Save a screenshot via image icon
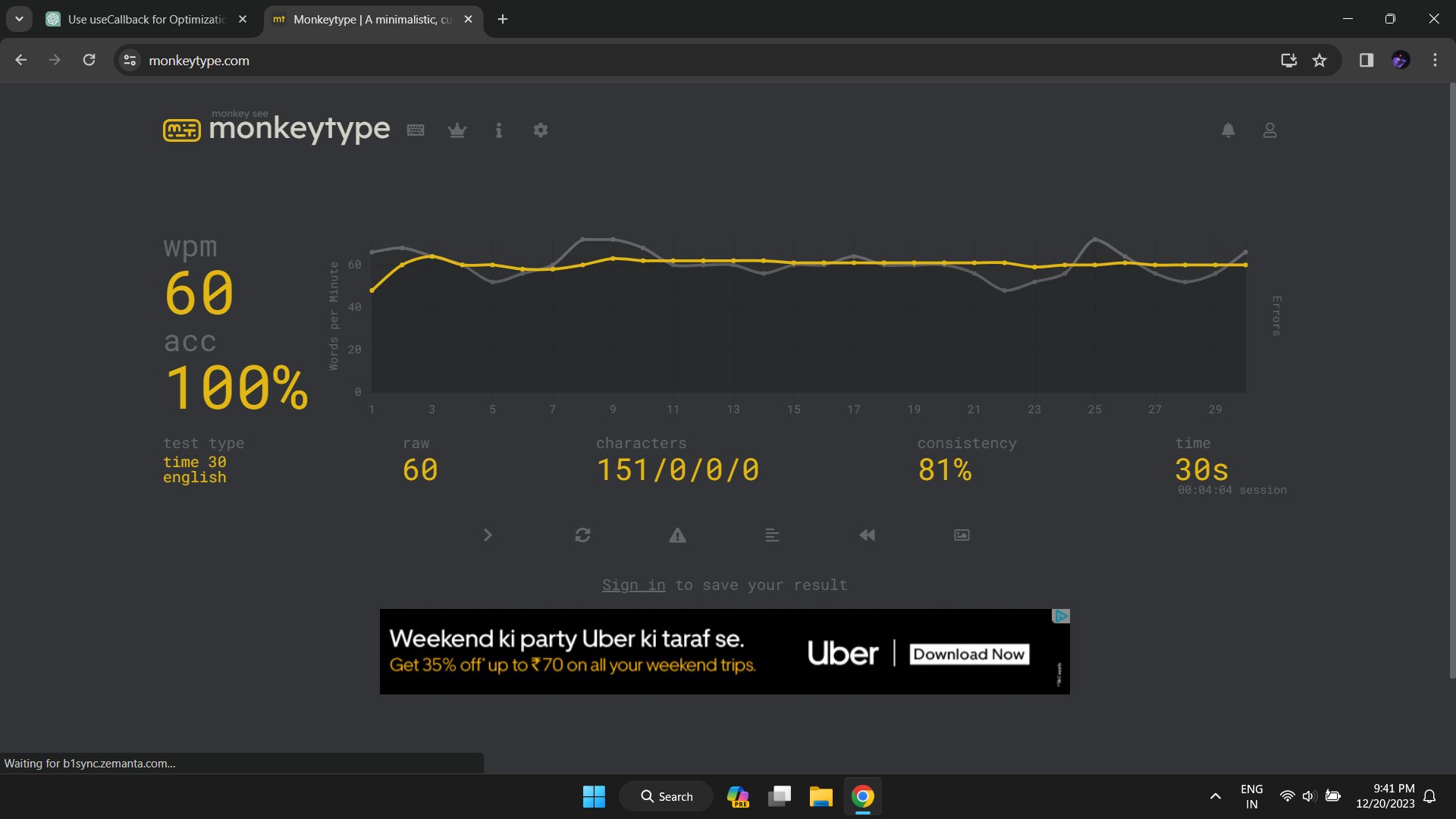The width and height of the screenshot is (1456, 819). (962, 535)
